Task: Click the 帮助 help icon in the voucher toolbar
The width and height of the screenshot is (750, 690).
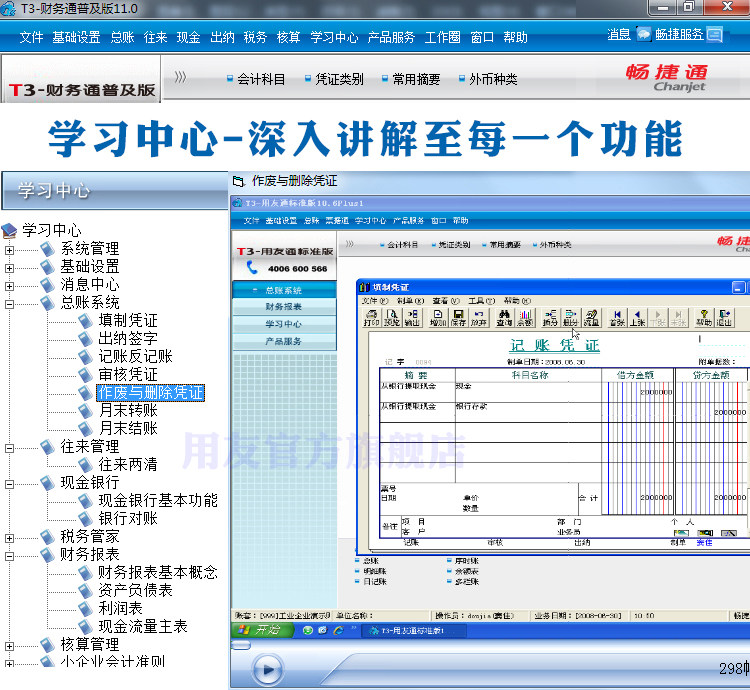Action: (x=704, y=318)
